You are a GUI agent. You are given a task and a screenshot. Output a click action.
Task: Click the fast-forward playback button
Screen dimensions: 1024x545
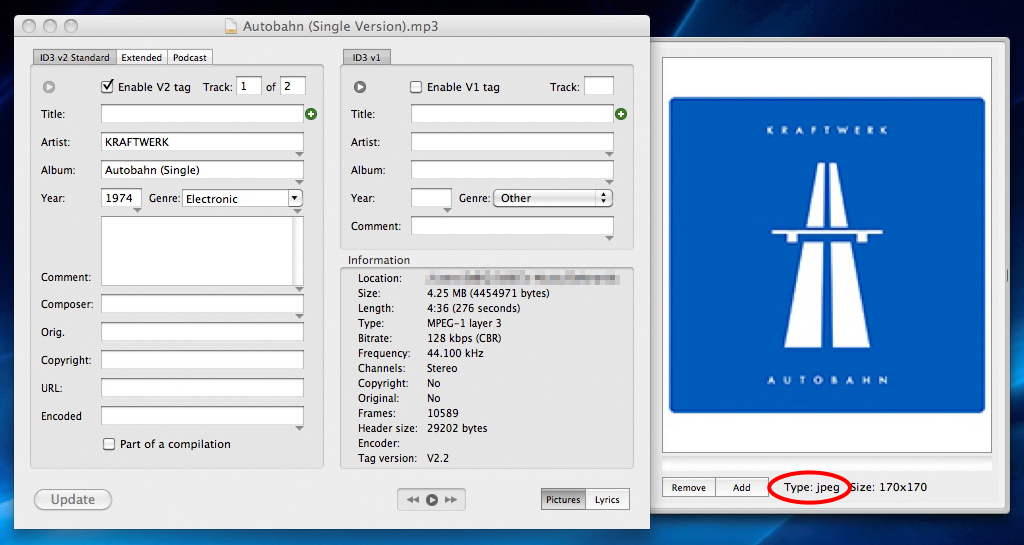(x=451, y=500)
